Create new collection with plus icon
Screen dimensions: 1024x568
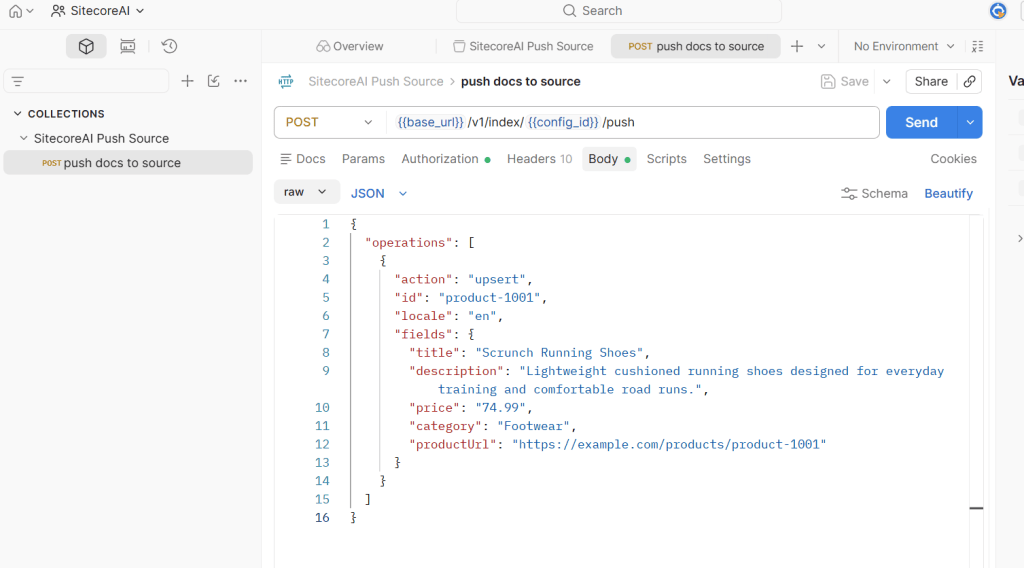click(x=187, y=81)
